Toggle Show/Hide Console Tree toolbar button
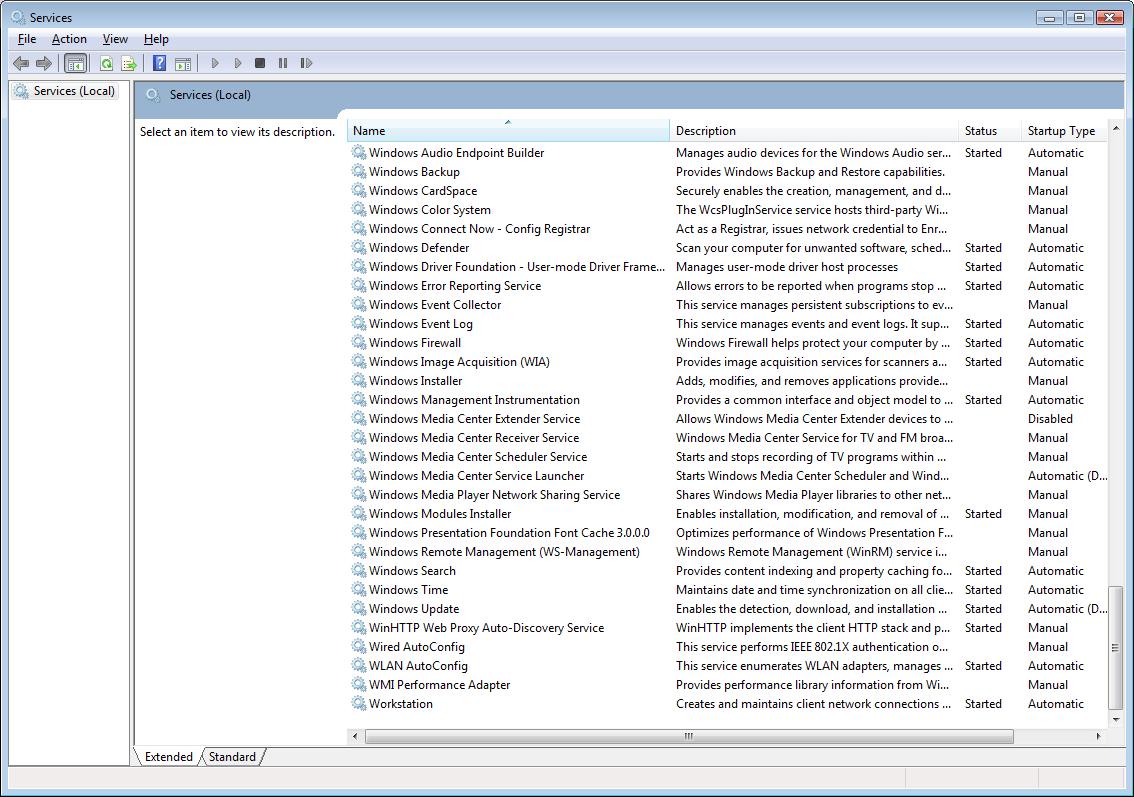1134x797 pixels. pyautogui.click(x=75, y=64)
